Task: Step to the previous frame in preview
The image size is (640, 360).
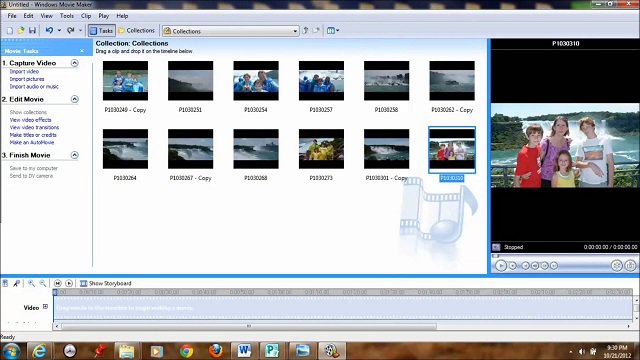Action: pos(535,266)
